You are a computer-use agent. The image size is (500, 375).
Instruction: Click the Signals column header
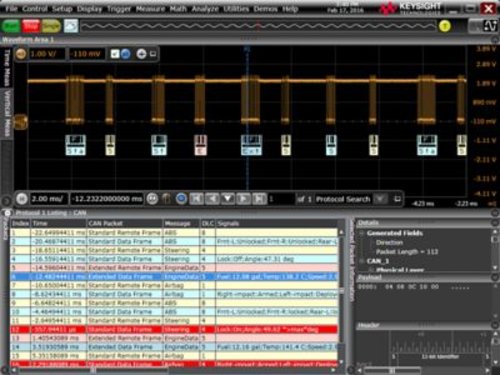click(277, 223)
